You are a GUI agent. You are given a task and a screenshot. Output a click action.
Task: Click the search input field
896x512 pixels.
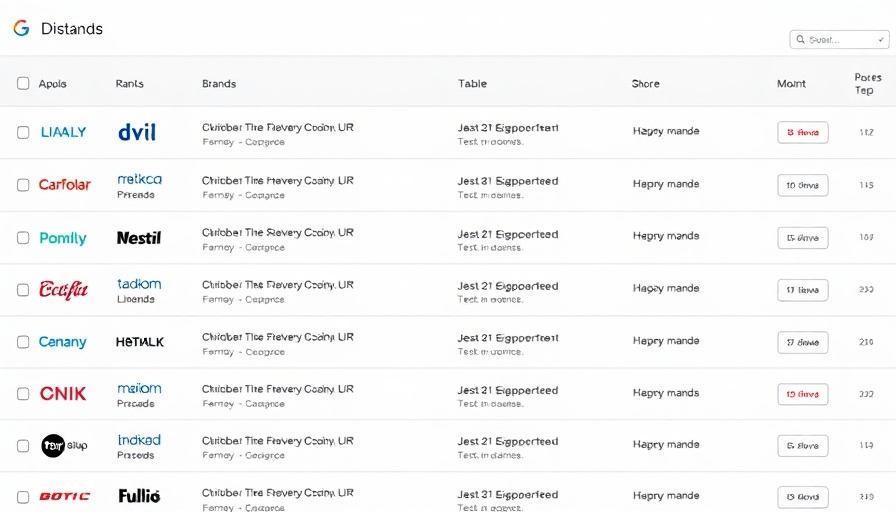[x=845, y=40]
